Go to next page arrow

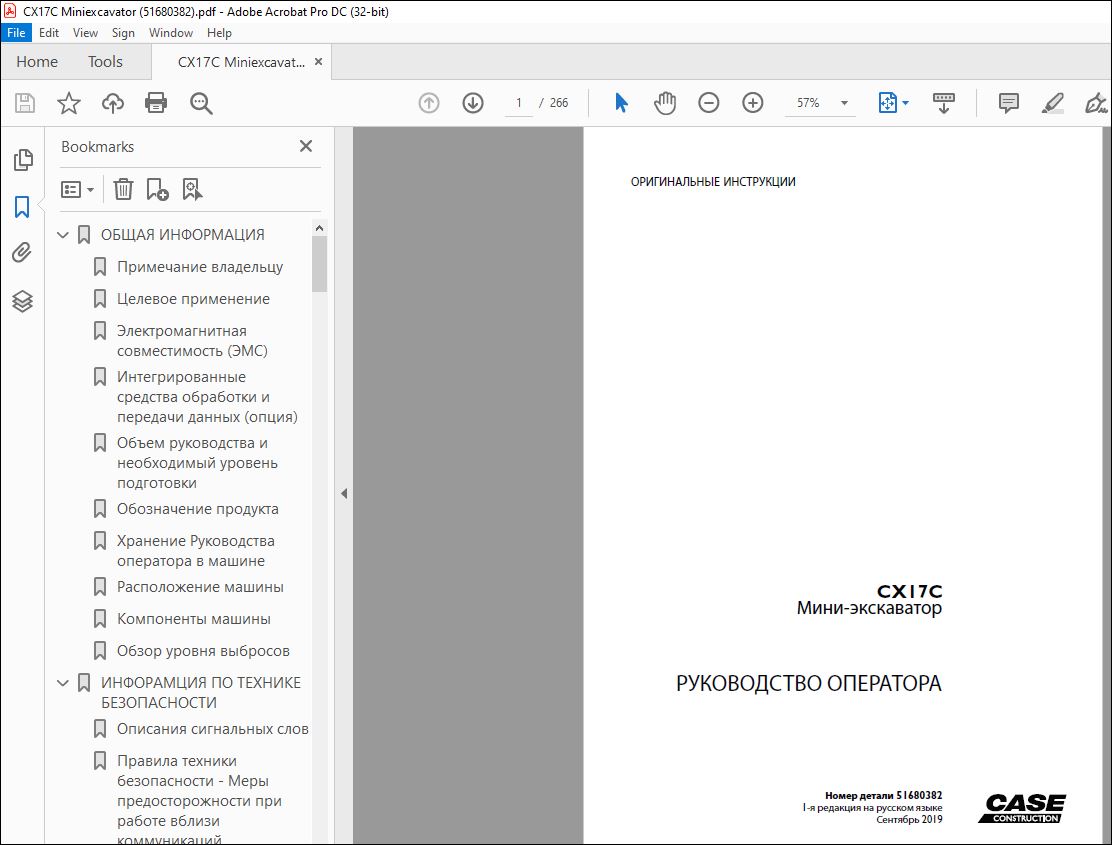[473, 103]
